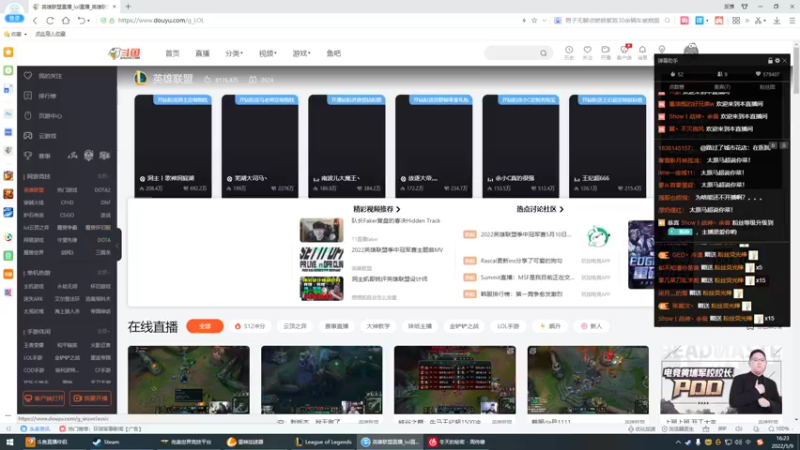Select the 金铲铲之战 filter tab
The height and width of the screenshot is (450, 800).
(464, 326)
